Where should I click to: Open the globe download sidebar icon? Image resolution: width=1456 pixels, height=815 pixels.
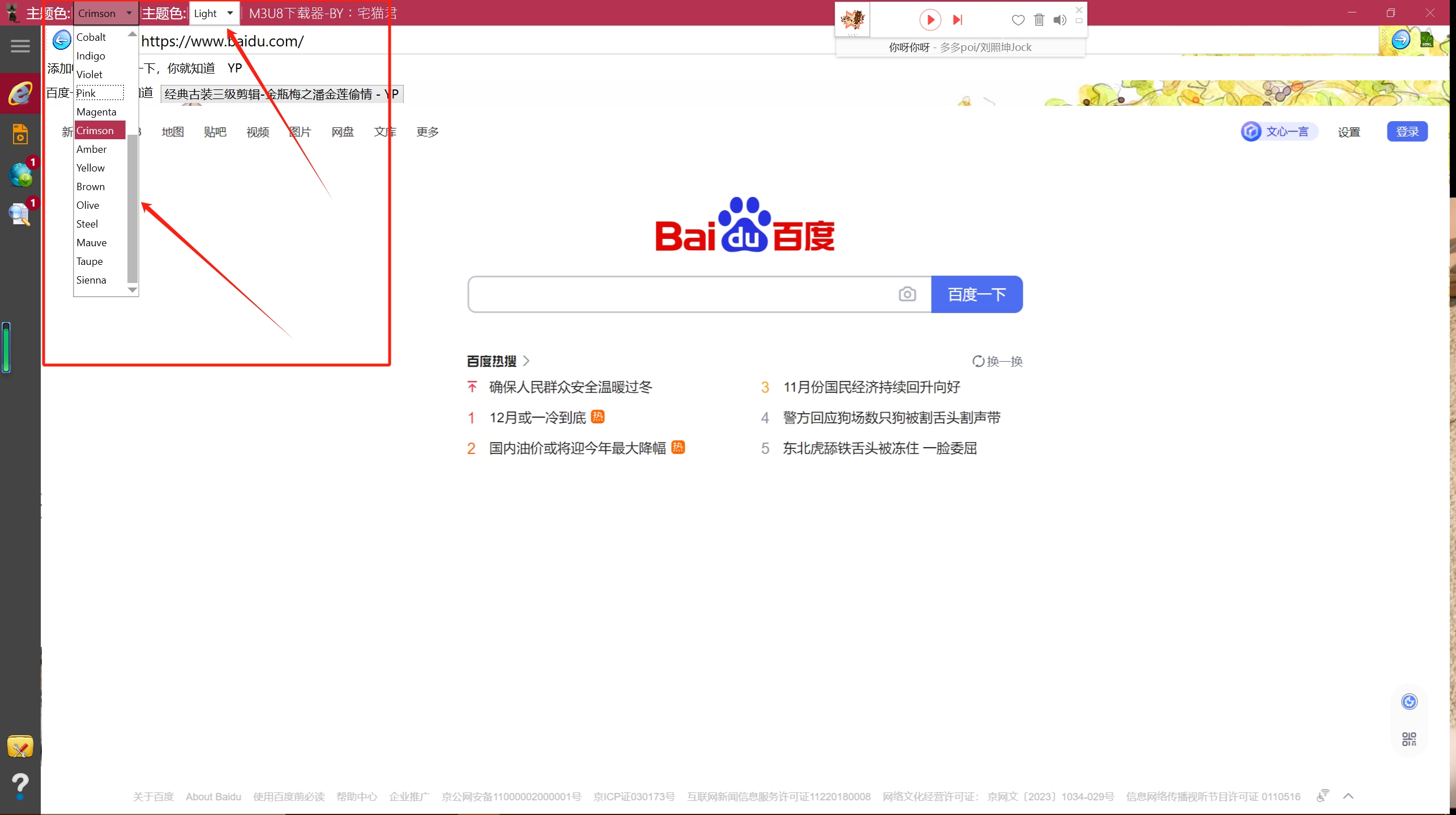click(22, 174)
